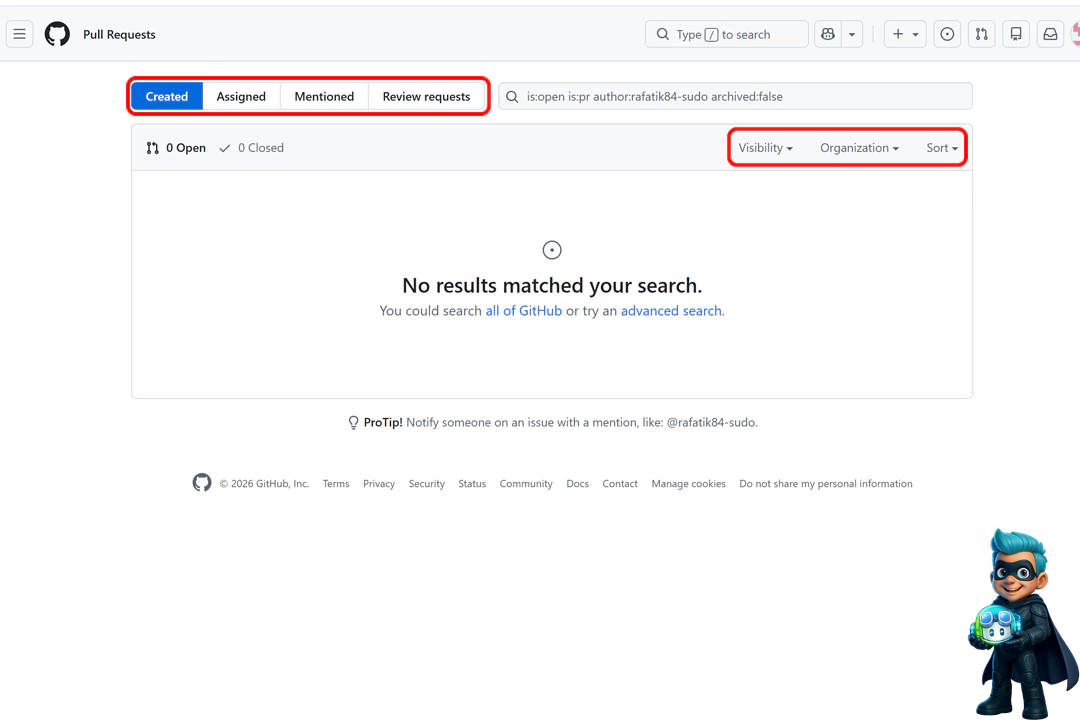1080x720 pixels.
Task: Open the Sort dropdown
Action: pyautogui.click(x=941, y=147)
